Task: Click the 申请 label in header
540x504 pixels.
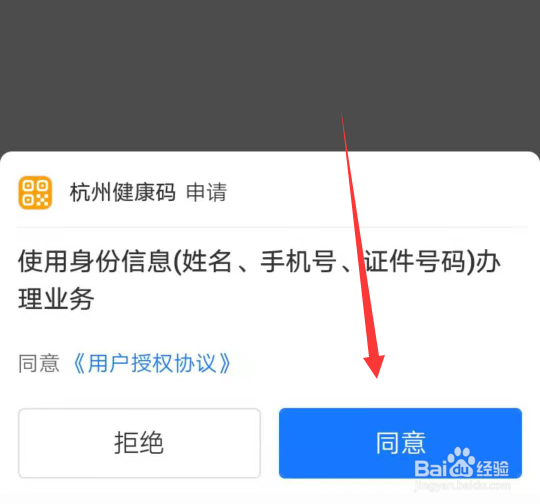Action: (x=206, y=192)
